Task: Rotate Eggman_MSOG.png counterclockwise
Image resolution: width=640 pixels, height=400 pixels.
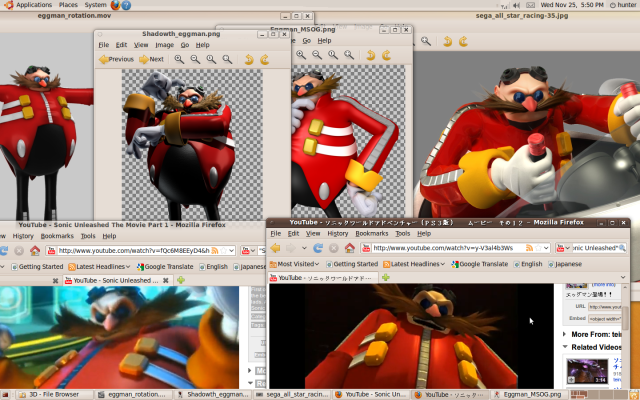Action: point(371,55)
